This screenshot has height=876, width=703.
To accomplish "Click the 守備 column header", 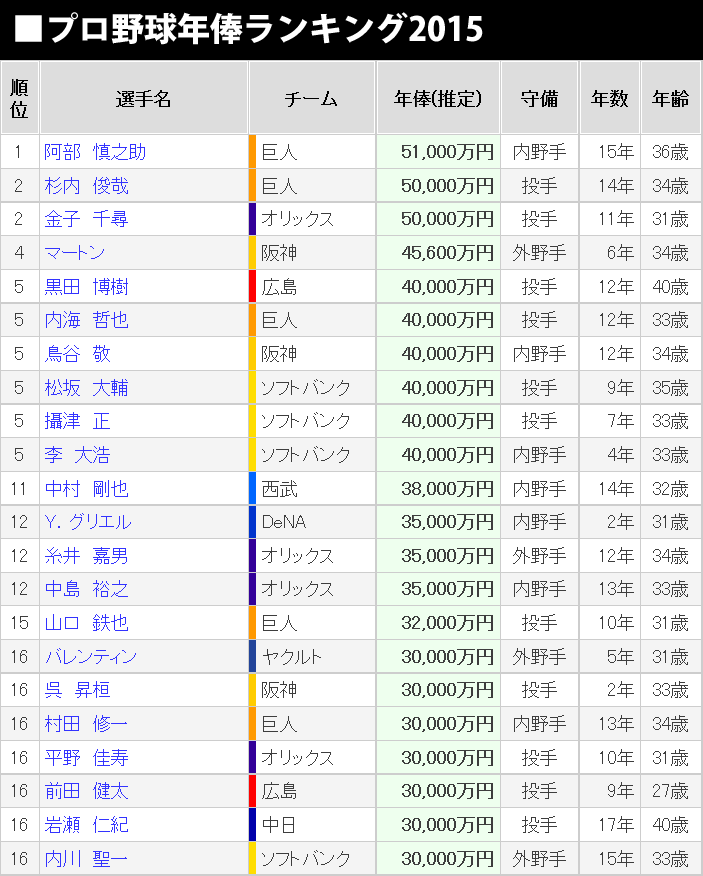I will [539, 98].
